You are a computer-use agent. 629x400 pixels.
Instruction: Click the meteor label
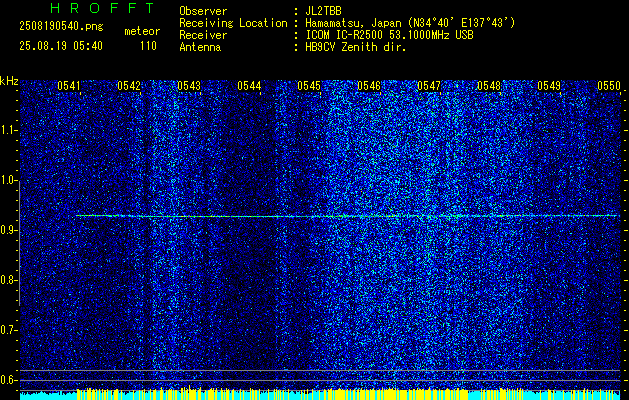coord(142,31)
